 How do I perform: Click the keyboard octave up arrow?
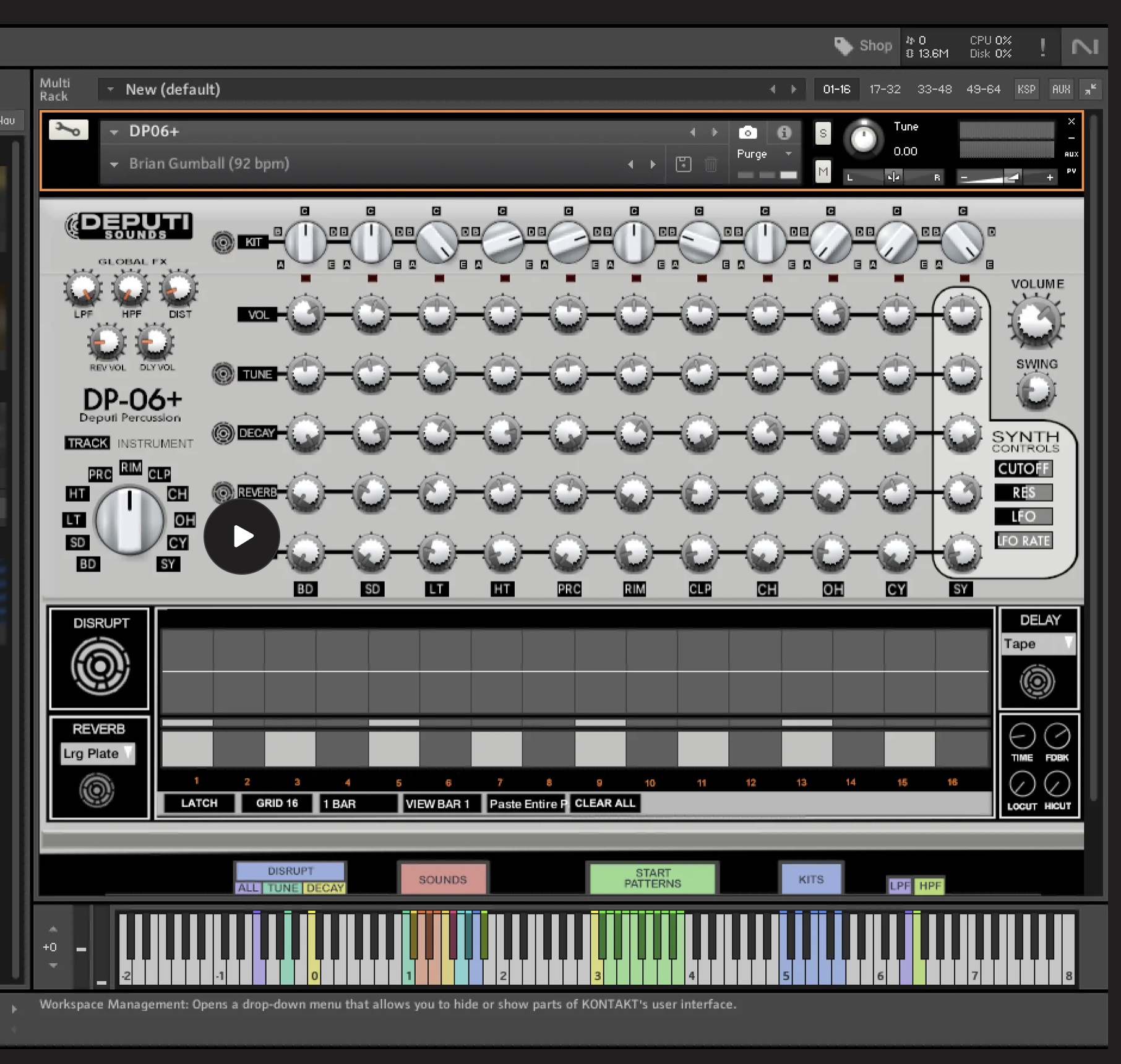53,929
